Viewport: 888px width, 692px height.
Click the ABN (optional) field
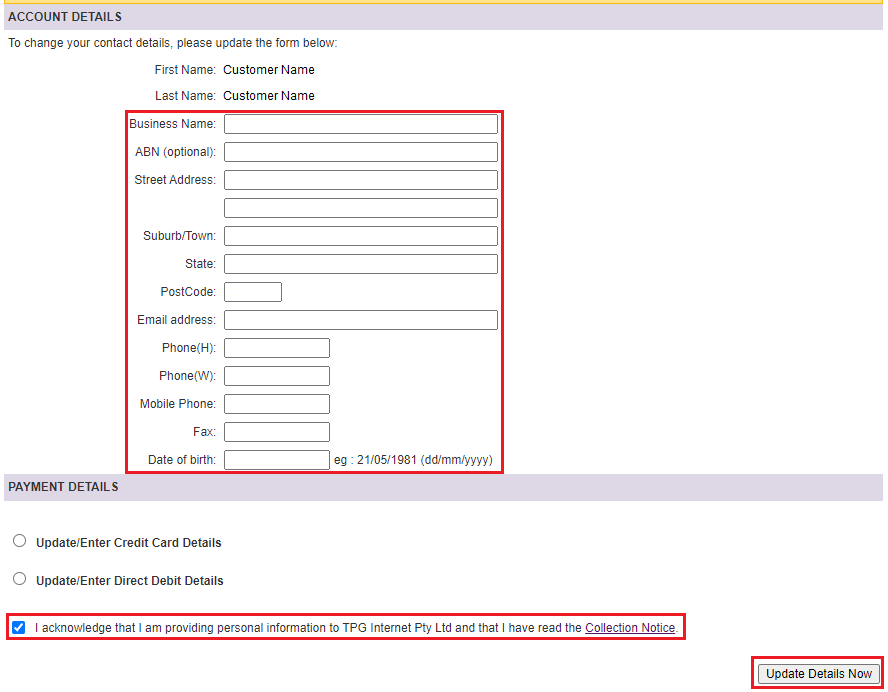click(x=360, y=151)
